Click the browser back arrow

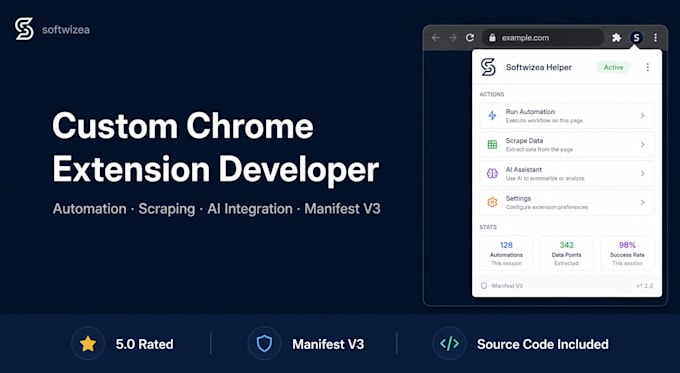(x=435, y=38)
